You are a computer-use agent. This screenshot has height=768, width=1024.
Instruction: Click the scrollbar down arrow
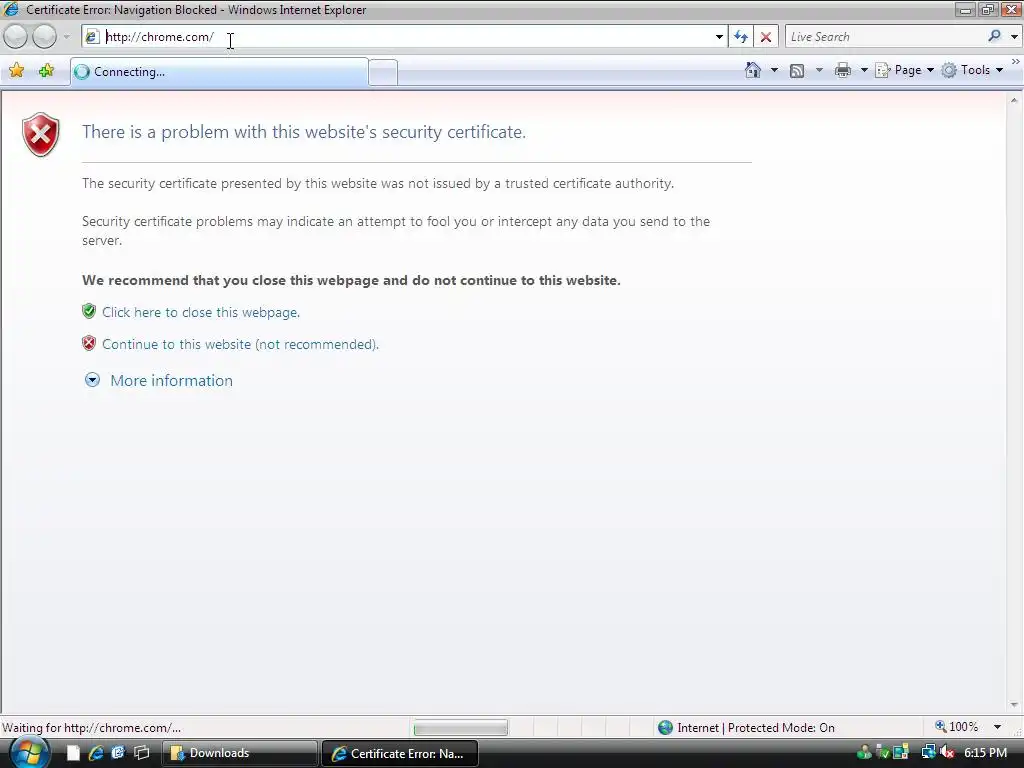[x=1014, y=705]
